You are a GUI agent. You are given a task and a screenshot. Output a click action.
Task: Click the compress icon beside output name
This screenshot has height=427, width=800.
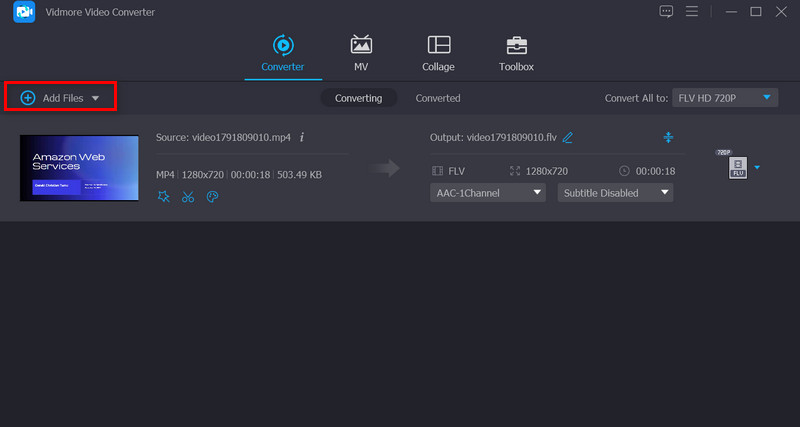pyautogui.click(x=668, y=137)
